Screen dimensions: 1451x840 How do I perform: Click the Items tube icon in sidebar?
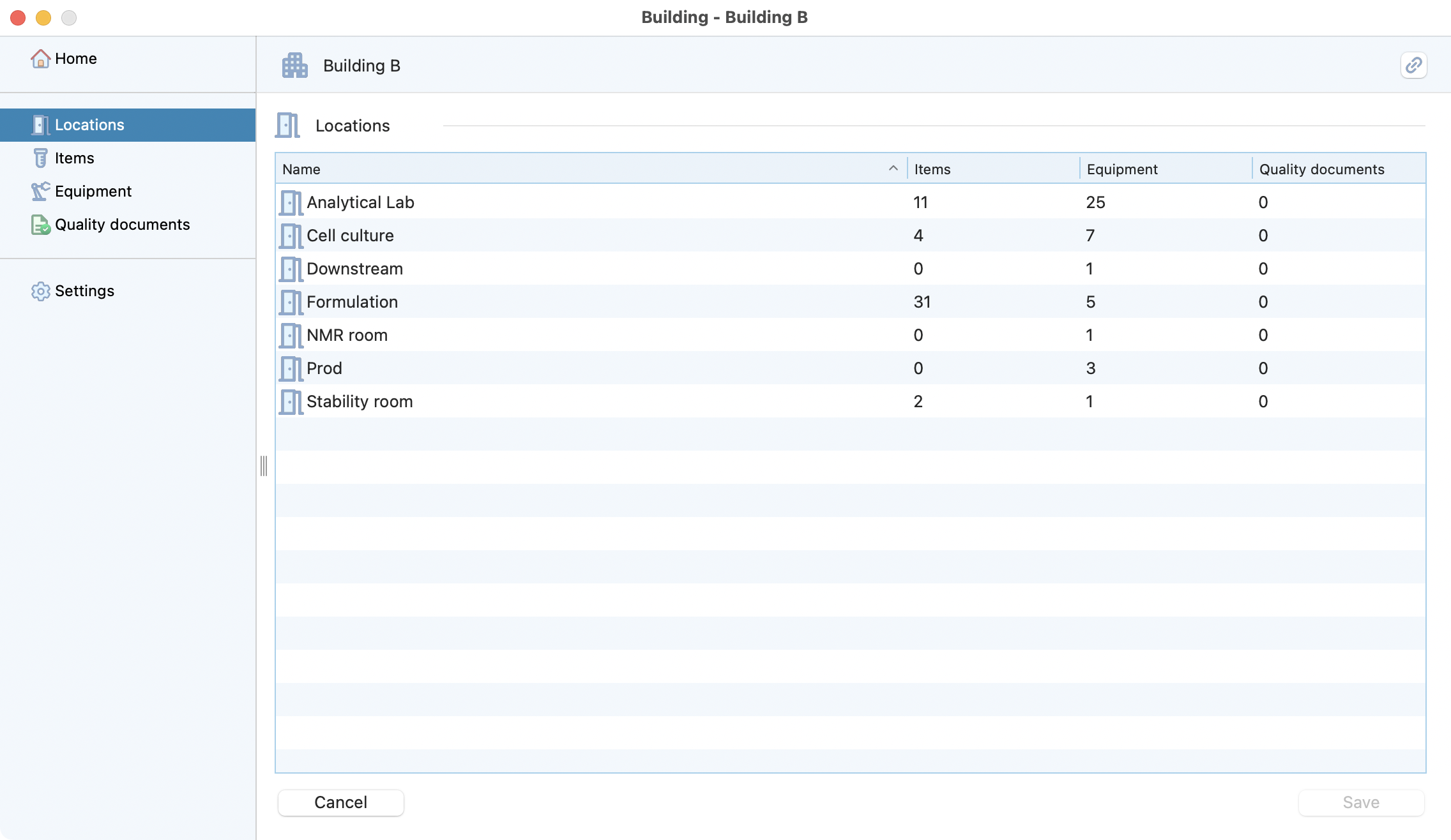[x=40, y=158]
